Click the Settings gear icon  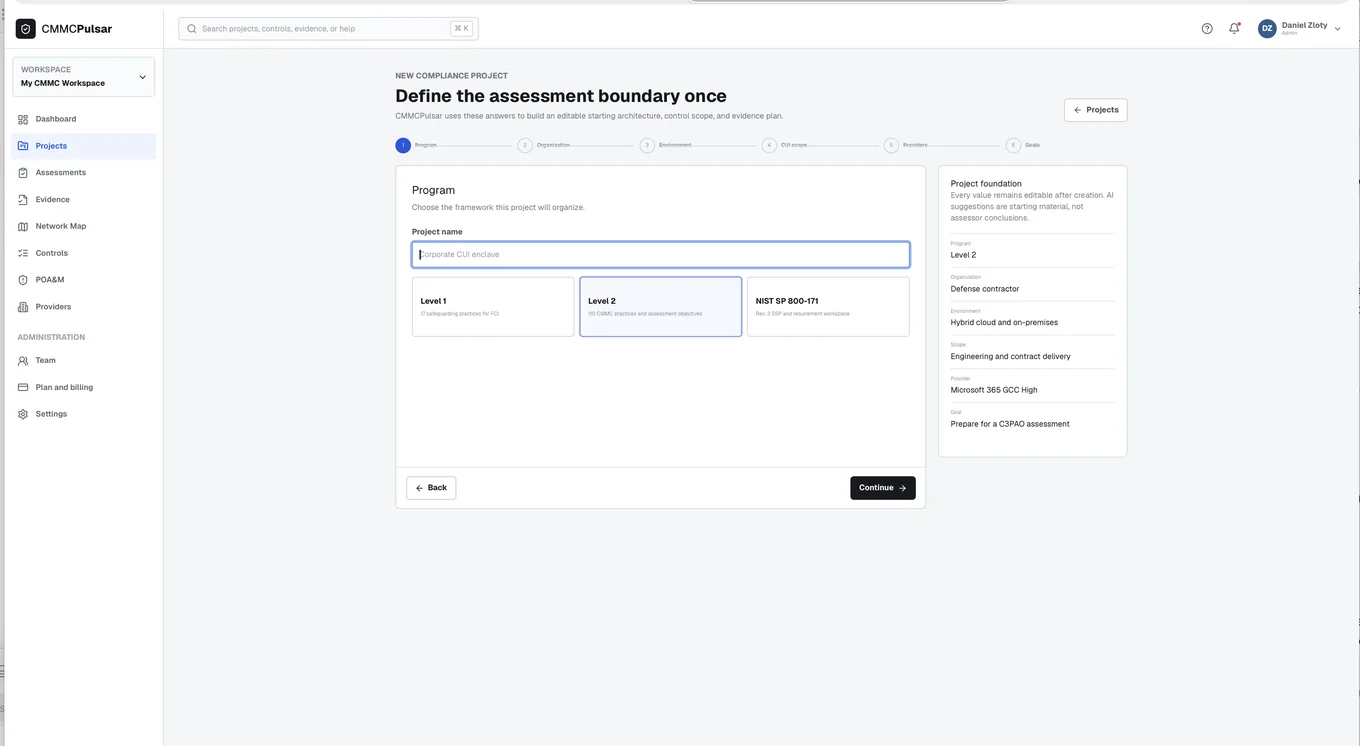point(23,414)
